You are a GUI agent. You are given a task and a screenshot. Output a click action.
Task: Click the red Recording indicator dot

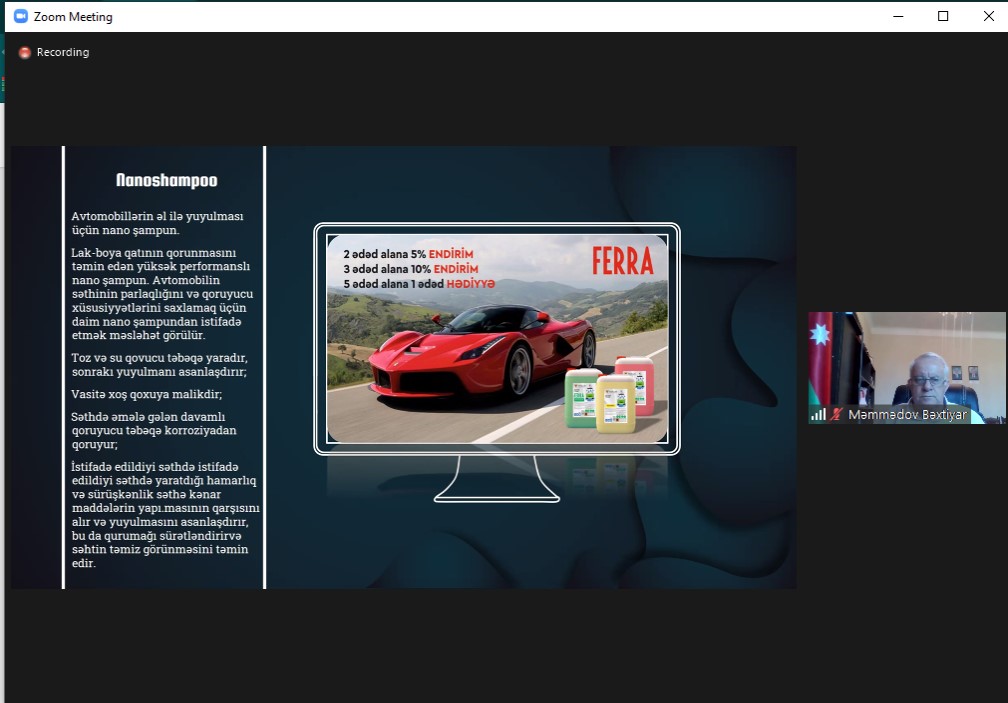click(25, 53)
